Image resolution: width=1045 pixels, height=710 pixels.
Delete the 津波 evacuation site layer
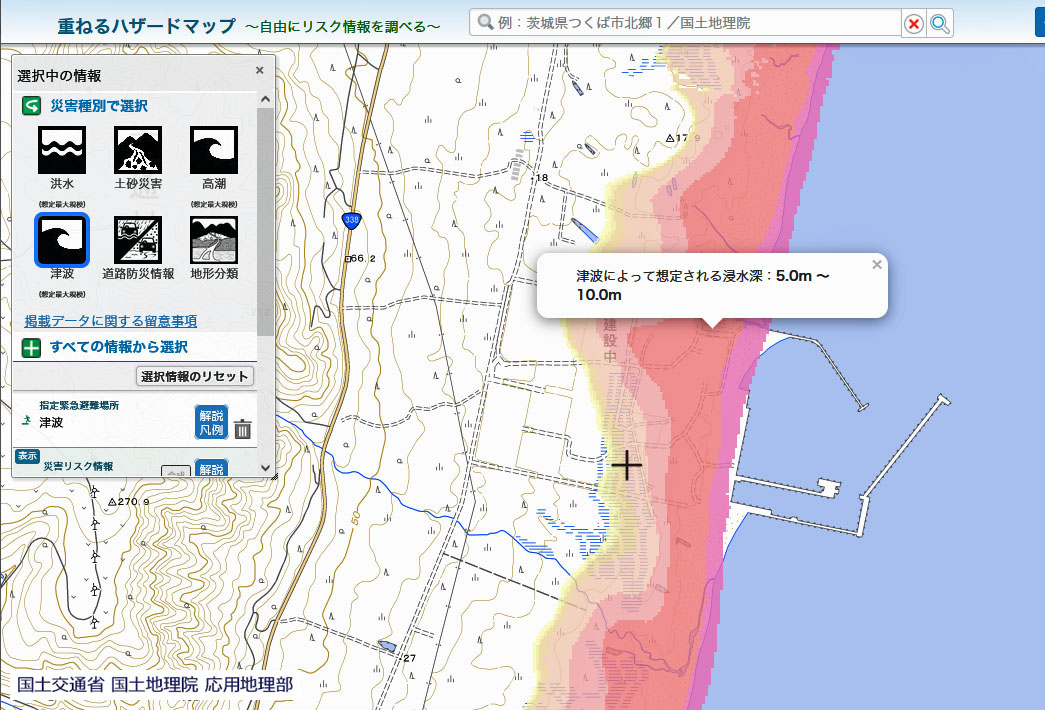243,430
